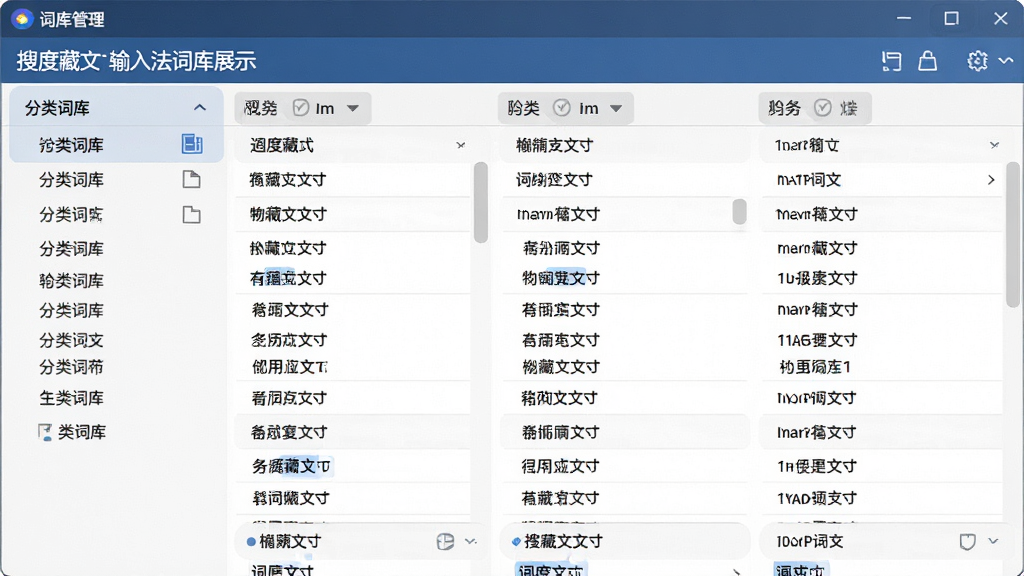Click the blue dot before 榴蕨文寸
The width and height of the screenshot is (1024, 576).
click(x=251, y=541)
